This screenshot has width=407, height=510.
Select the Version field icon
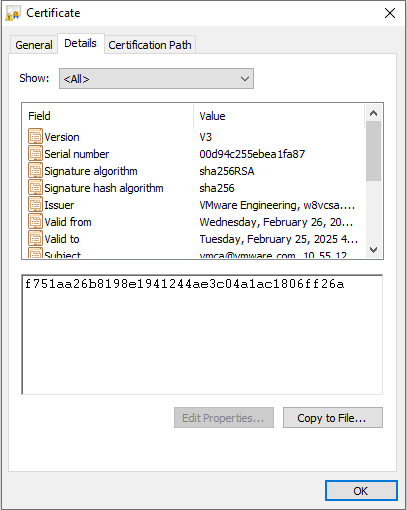click(x=35, y=137)
